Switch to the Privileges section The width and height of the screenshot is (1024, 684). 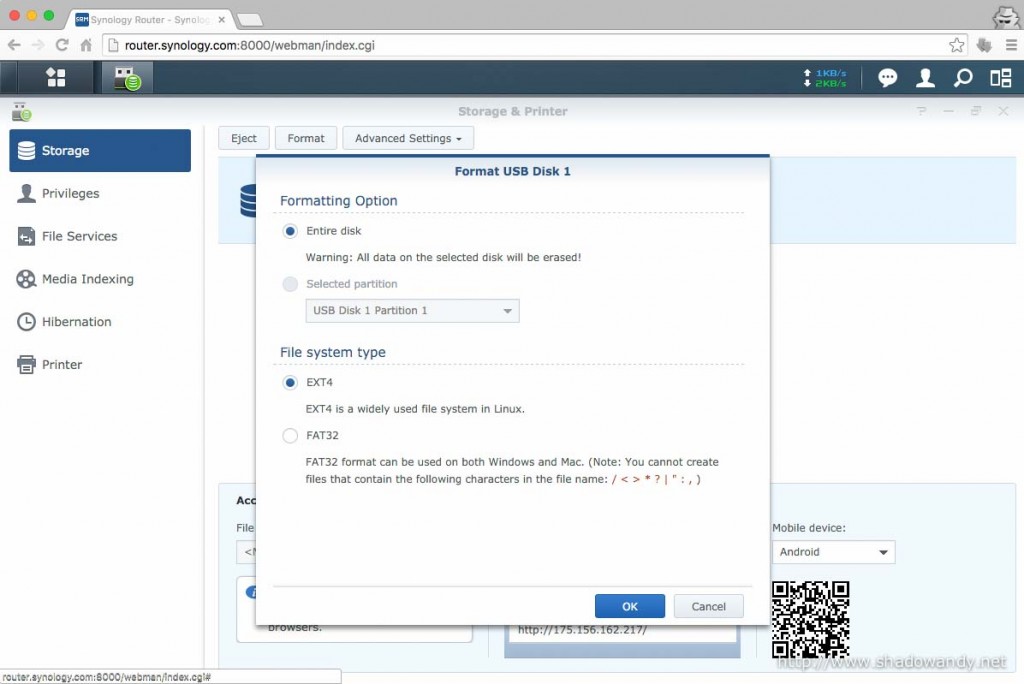100,193
